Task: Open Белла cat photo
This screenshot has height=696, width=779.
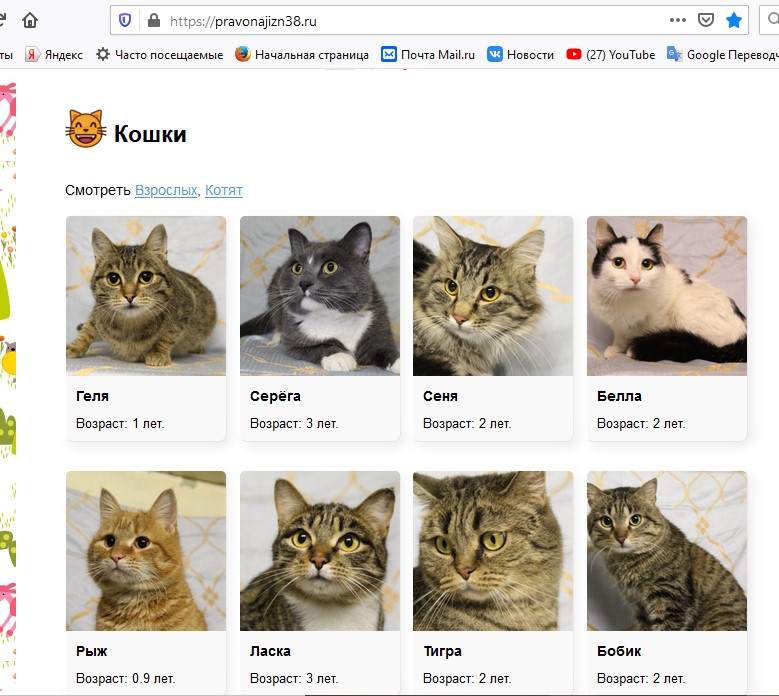Action: click(x=667, y=296)
